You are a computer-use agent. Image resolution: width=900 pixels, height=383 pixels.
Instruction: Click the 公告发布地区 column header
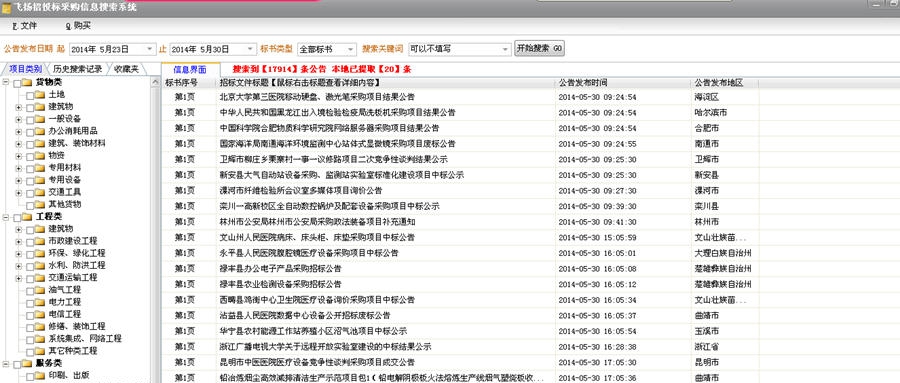click(726, 83)
